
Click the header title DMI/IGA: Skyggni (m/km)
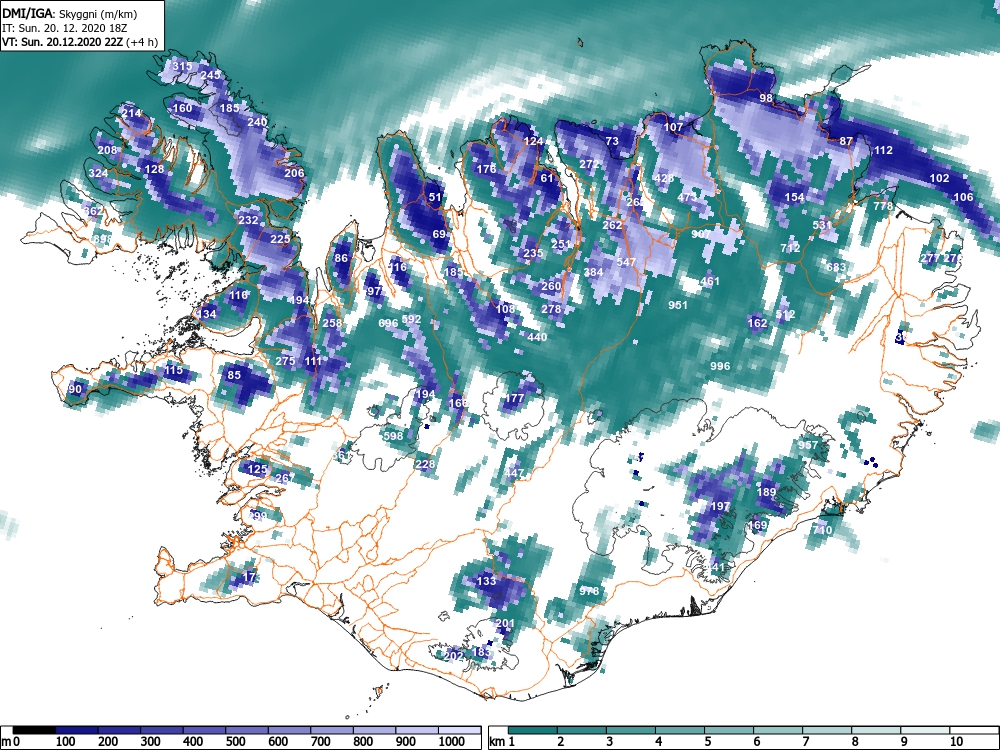coord(70,13)
